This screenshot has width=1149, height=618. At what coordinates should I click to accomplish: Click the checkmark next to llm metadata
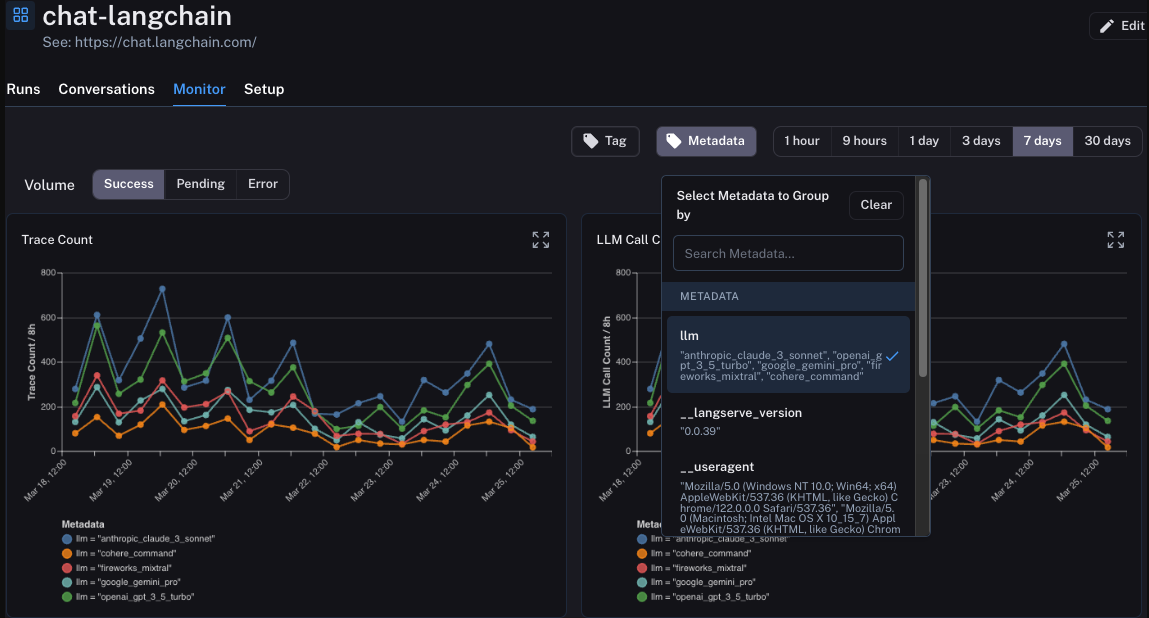point(892,356)
